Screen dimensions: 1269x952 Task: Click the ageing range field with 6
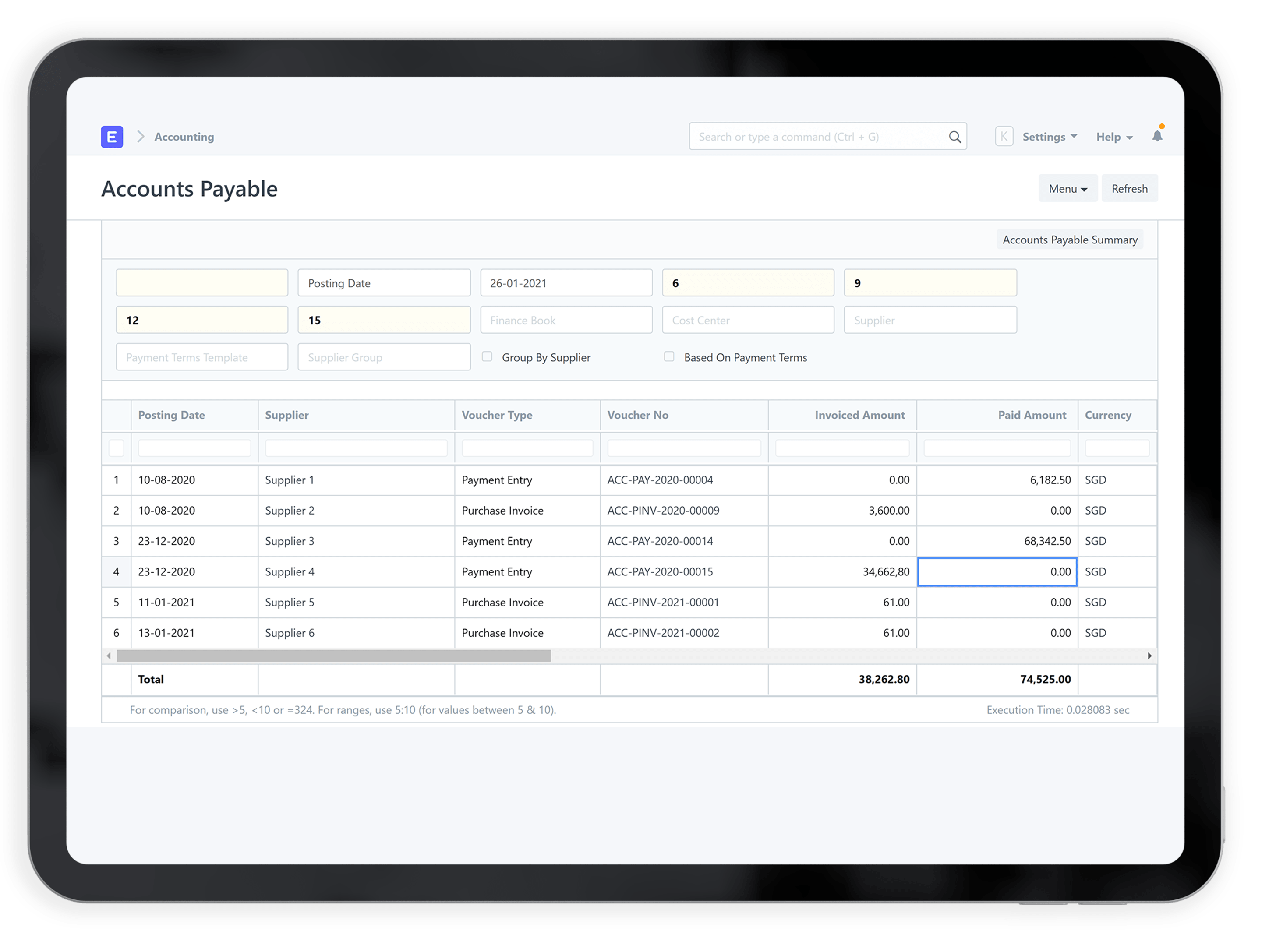(748, 283)
